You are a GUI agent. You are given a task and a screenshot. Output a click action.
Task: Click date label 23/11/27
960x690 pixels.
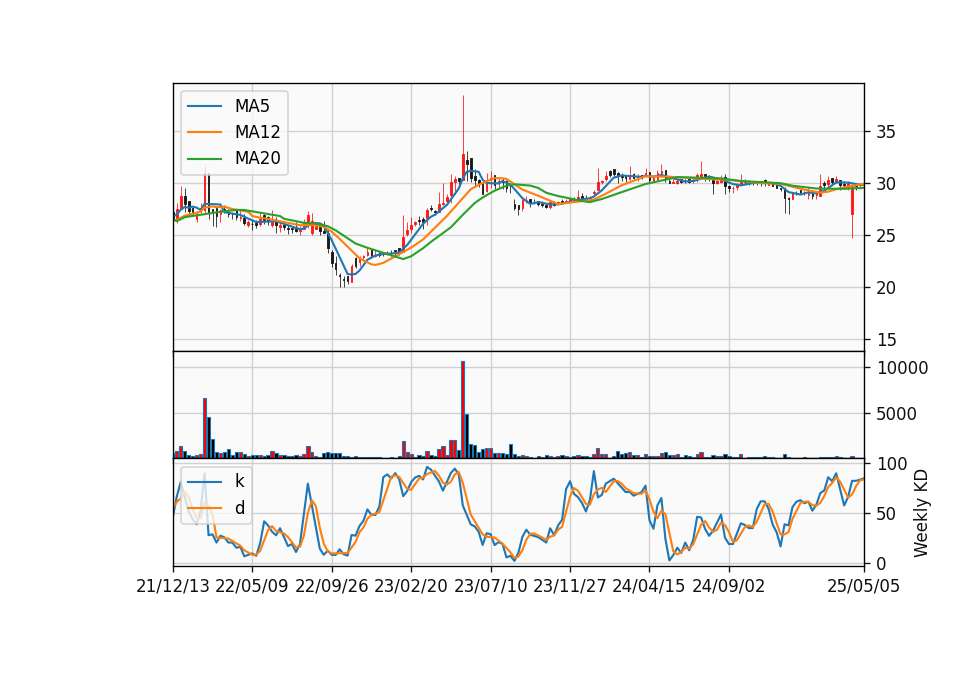coord(569,586)
